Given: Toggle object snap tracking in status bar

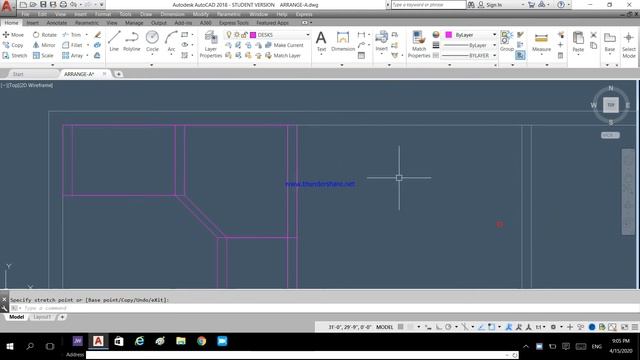Looking at the screenshot, I should 481,327.
